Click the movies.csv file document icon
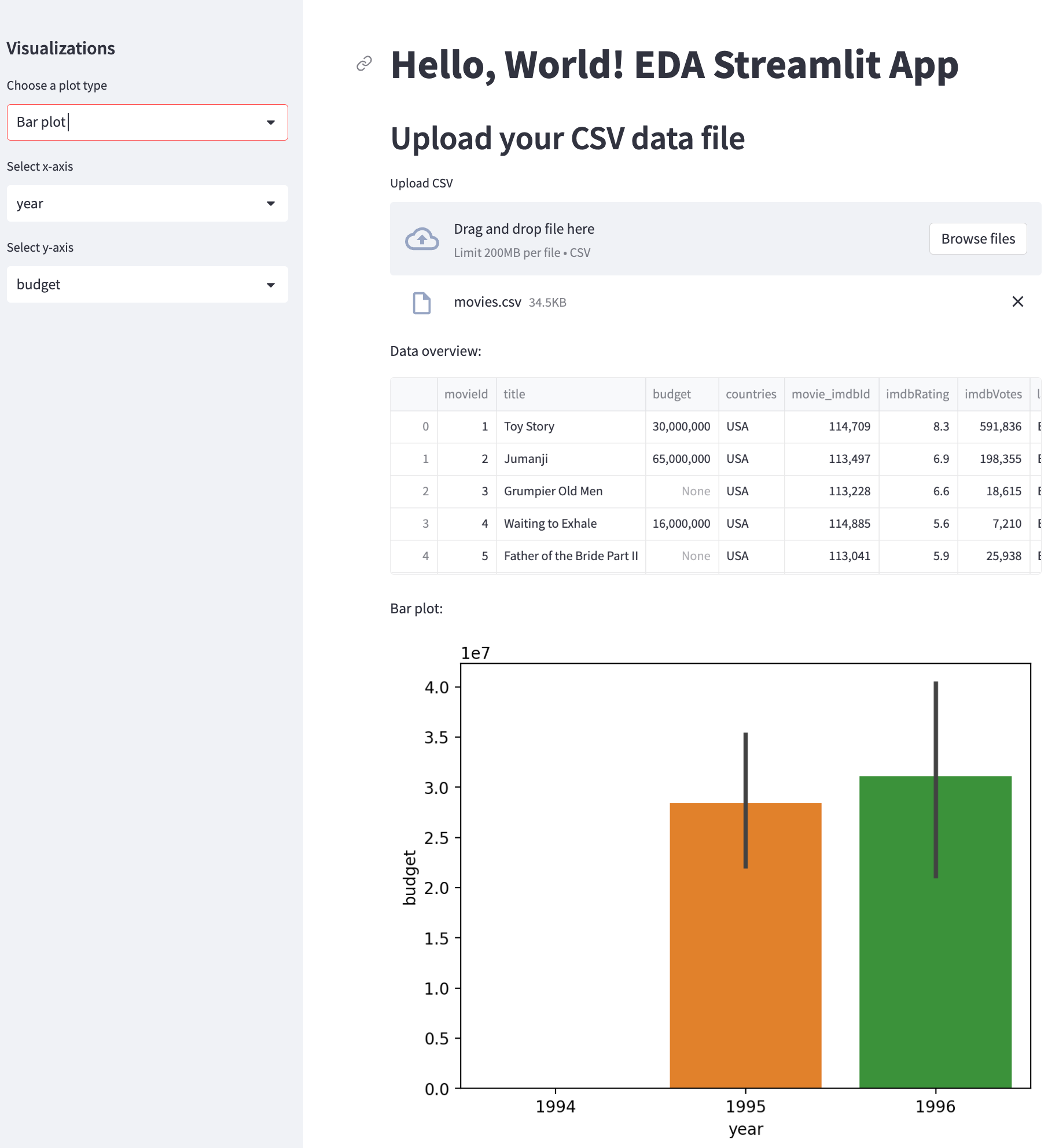1059x1148 pixels. [x=422, y=303]
